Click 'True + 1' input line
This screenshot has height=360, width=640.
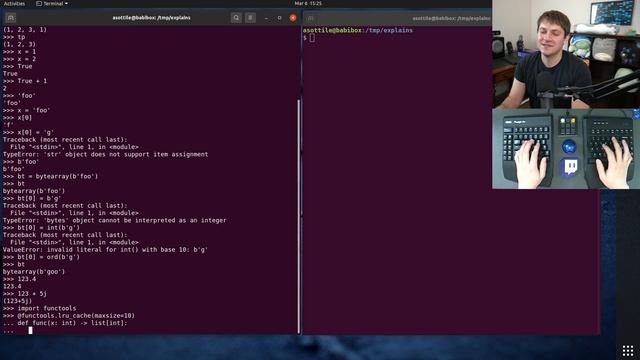click(x=24, y=81)
